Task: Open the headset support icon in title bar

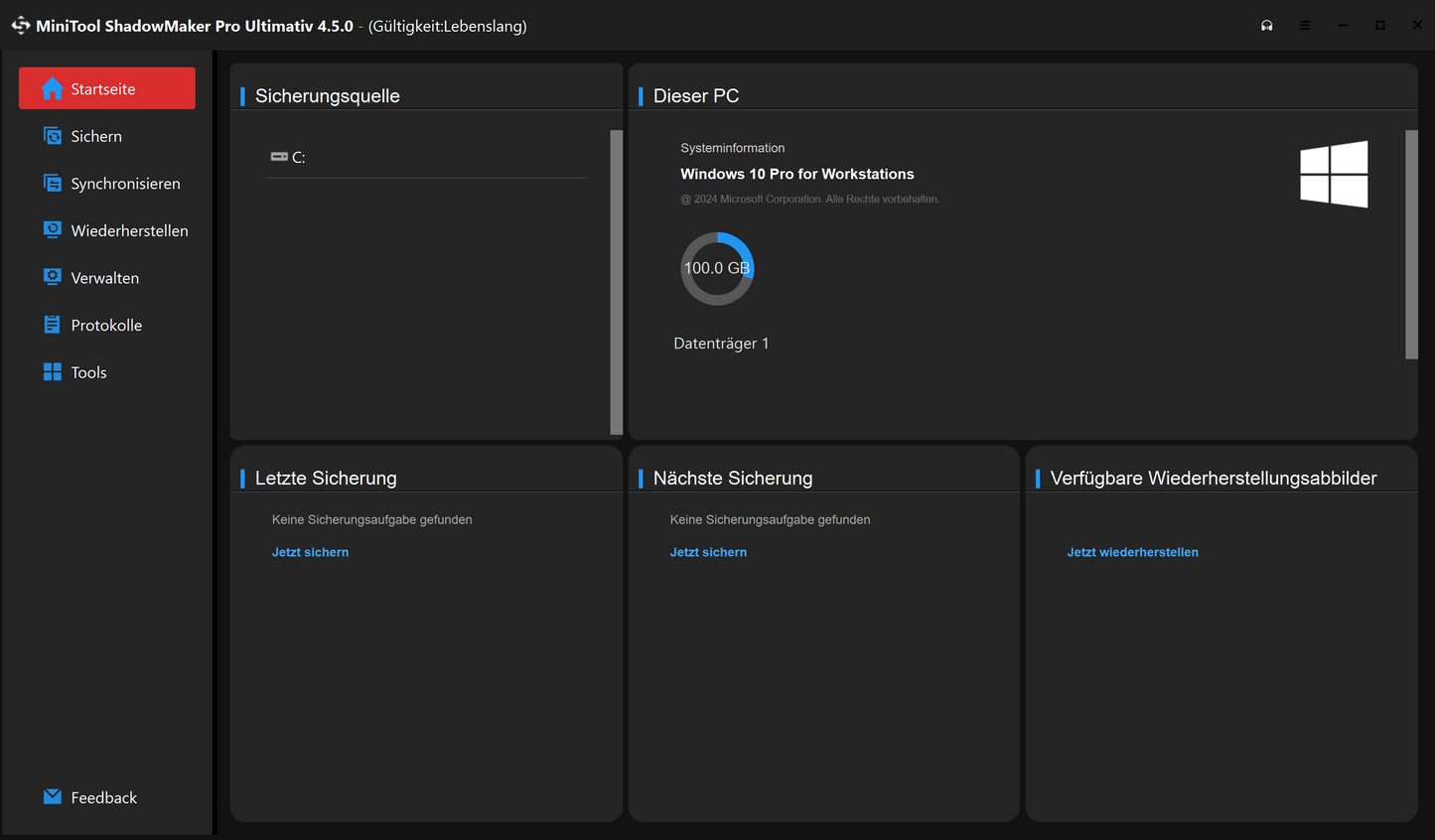Action: coord(1267,26)
